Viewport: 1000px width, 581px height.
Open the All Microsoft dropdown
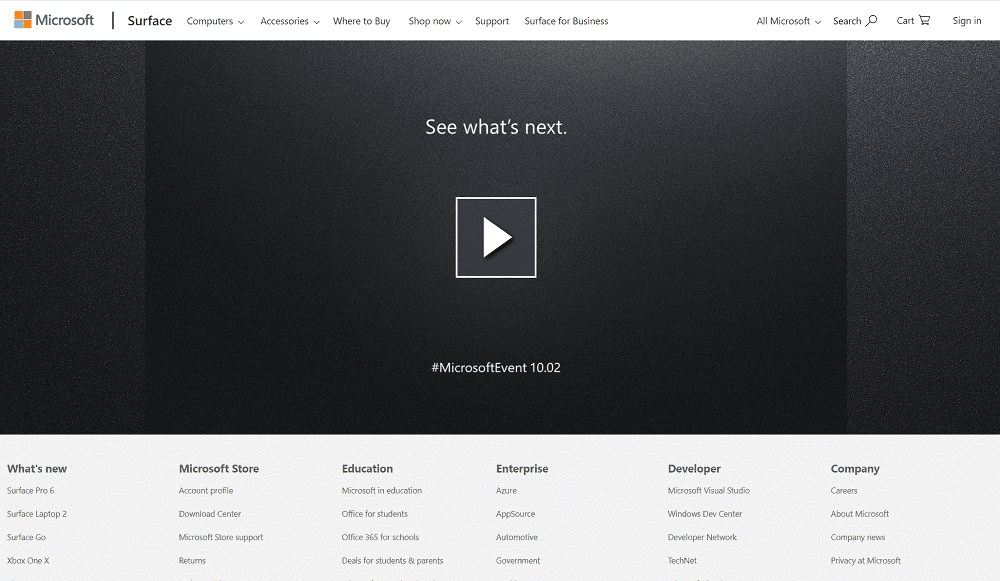(788, 21)
